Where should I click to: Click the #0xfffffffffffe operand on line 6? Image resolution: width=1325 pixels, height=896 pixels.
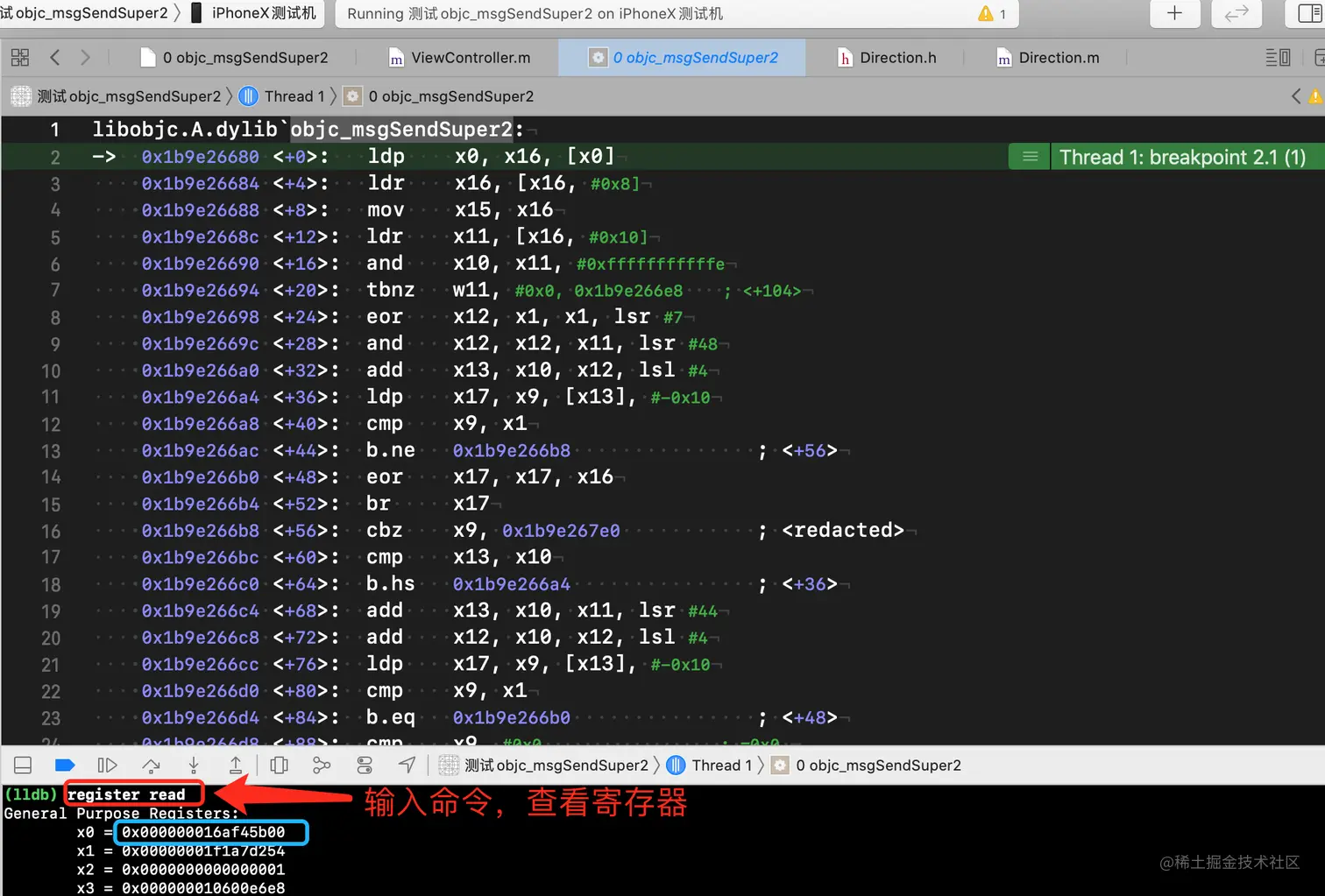(x=650, y=264)
